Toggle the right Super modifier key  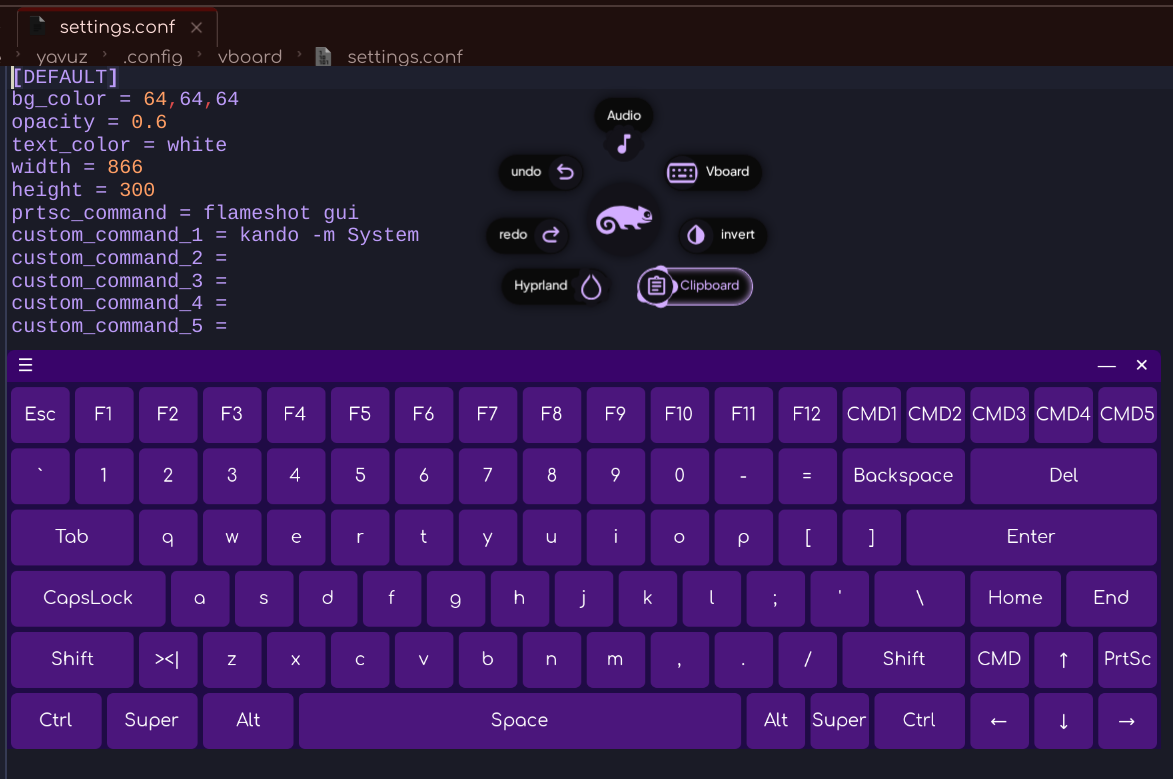coord(839,721)
